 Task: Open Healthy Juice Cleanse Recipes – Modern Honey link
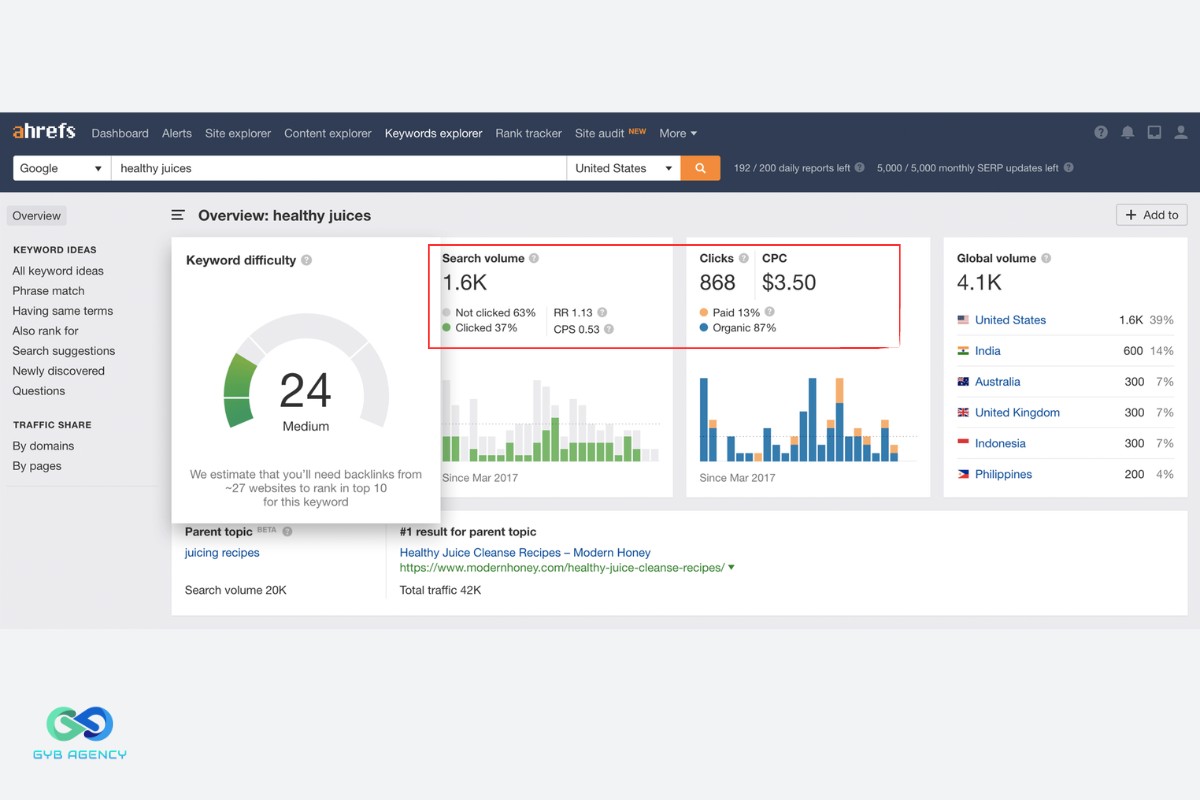coord(525,552)
